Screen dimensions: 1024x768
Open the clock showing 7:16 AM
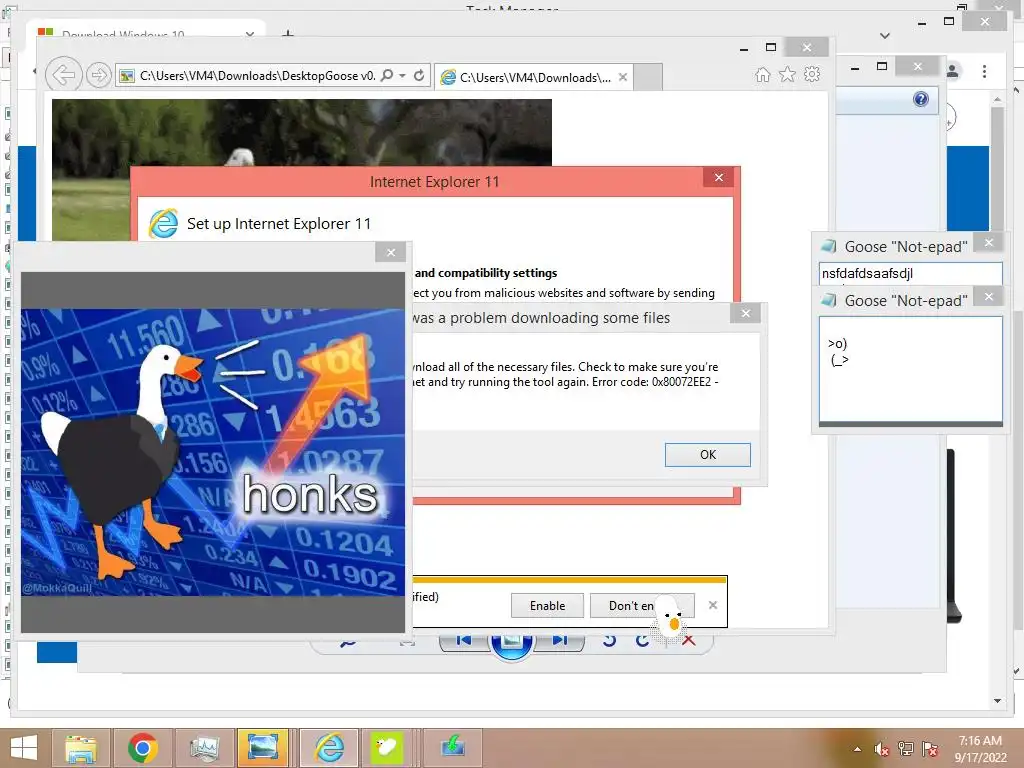(x=980, y=749)
